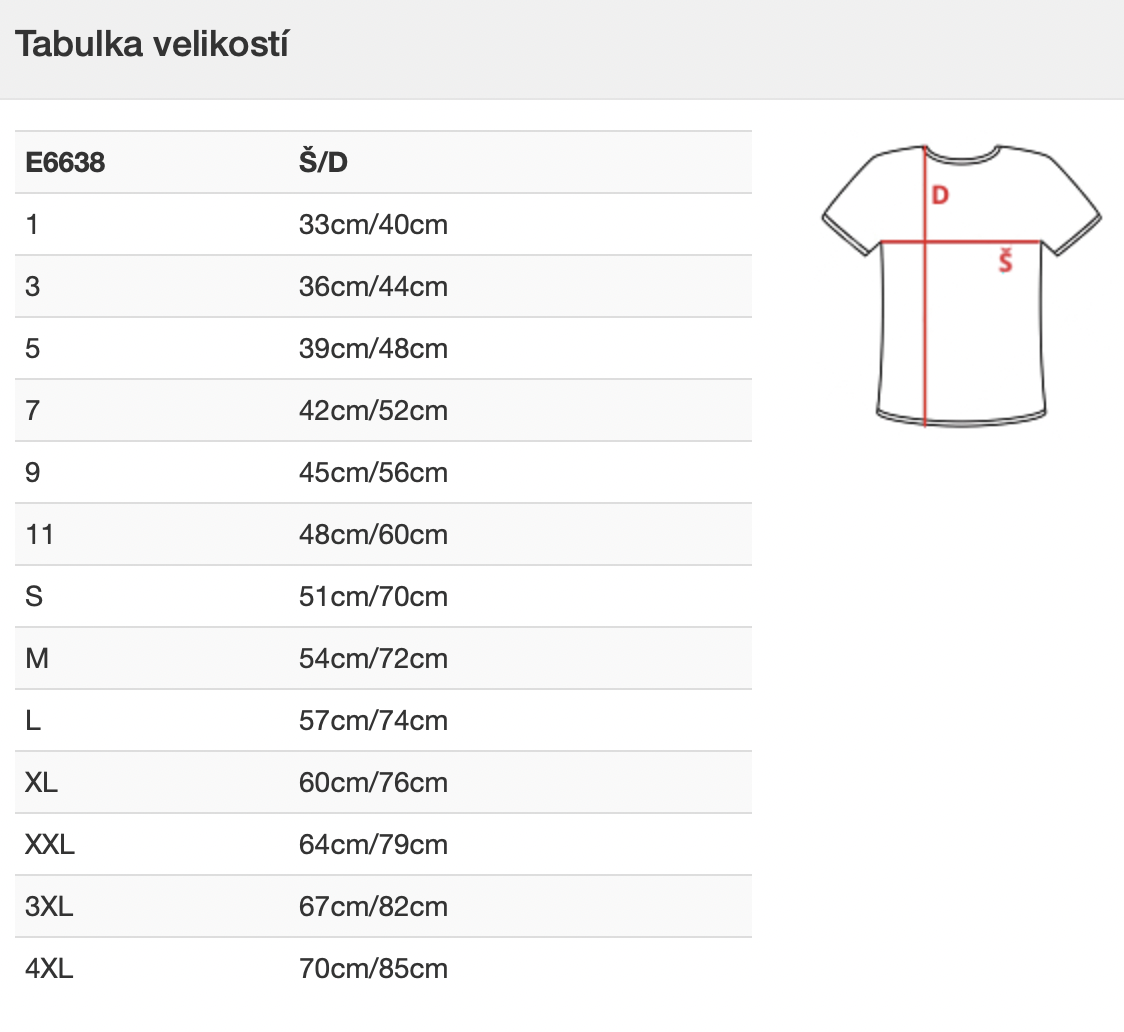Click the red Š width label on shirt

click(x=1006, y=261)
